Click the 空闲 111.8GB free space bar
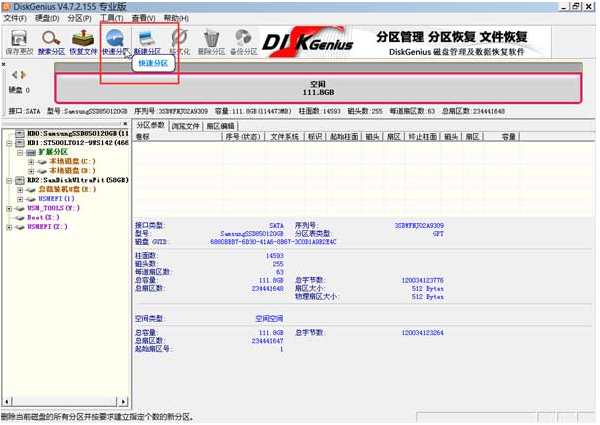The height and width of the screenshot is (425, 600). 318,87
